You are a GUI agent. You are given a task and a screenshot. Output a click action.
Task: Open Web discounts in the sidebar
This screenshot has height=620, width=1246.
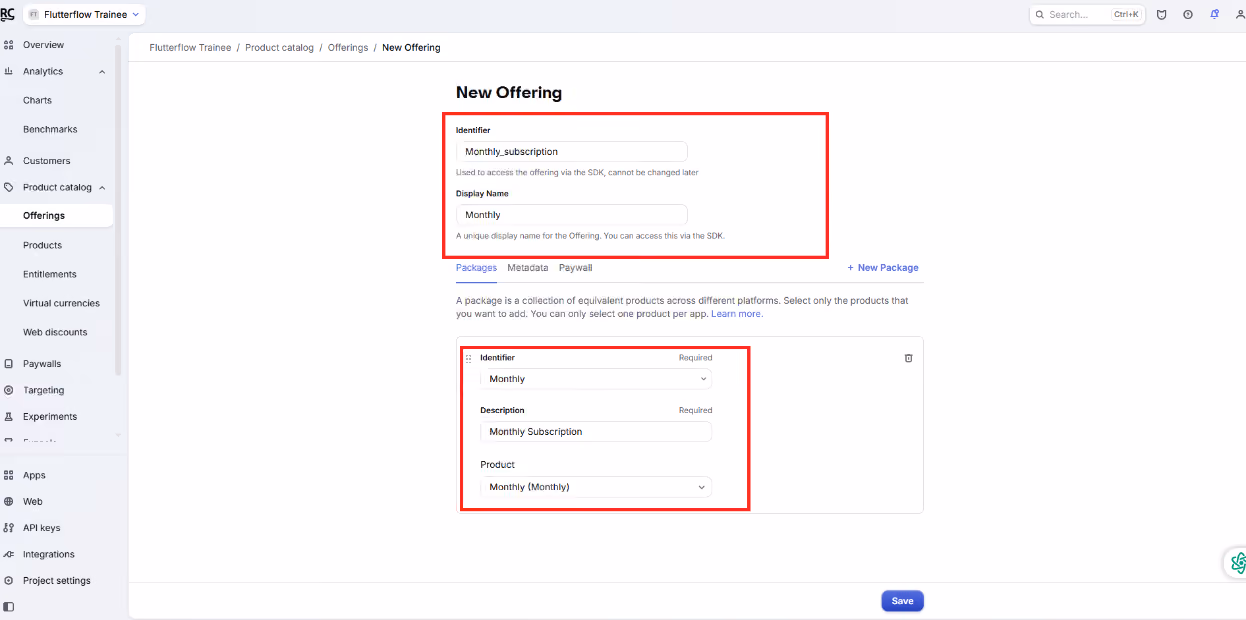(55, 332)
